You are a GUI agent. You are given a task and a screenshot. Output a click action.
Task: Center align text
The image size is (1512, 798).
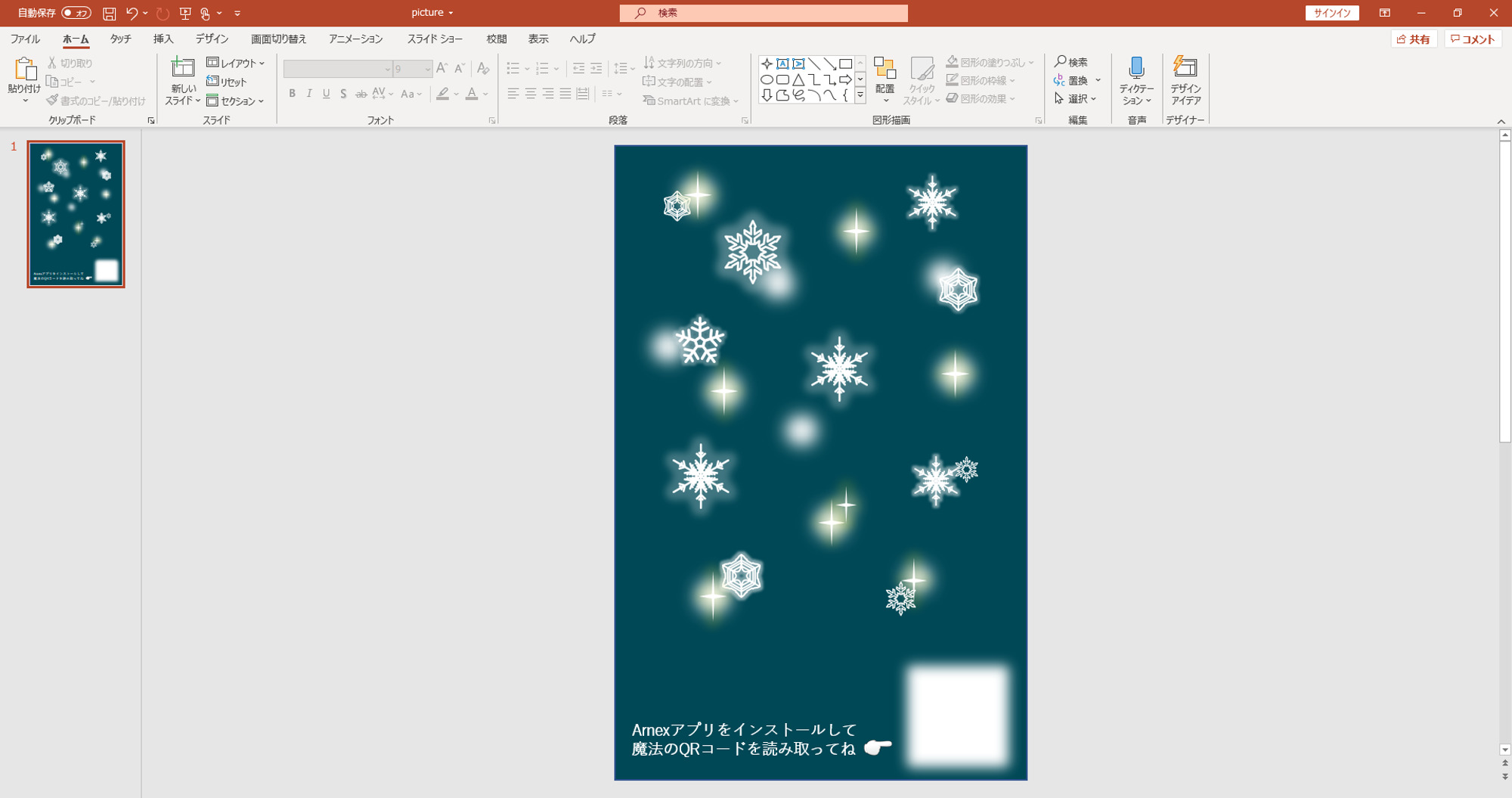click(531, 94)
